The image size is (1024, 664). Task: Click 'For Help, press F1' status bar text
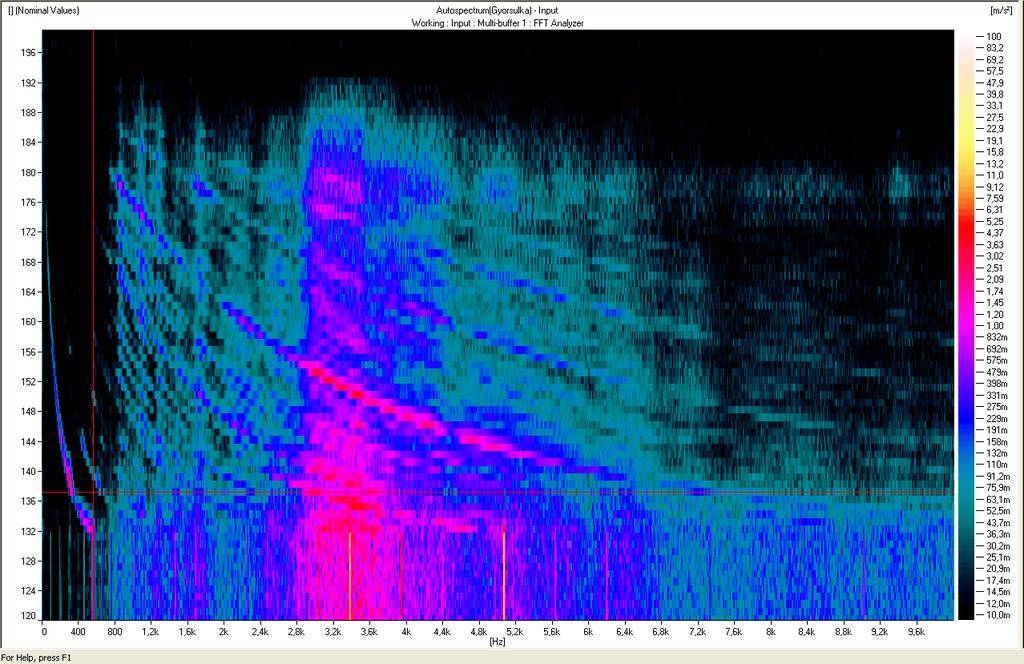[x=36, y=657]
